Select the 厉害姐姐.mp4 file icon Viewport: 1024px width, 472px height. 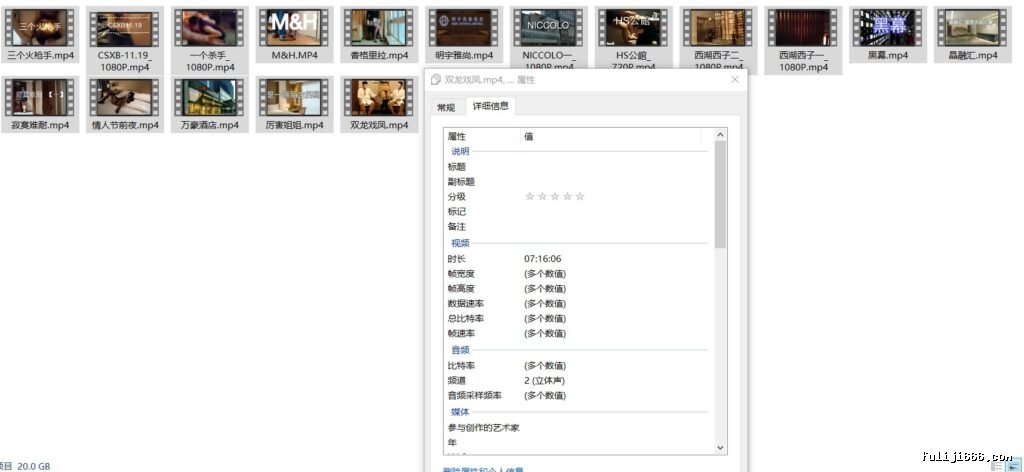(295, 97)
